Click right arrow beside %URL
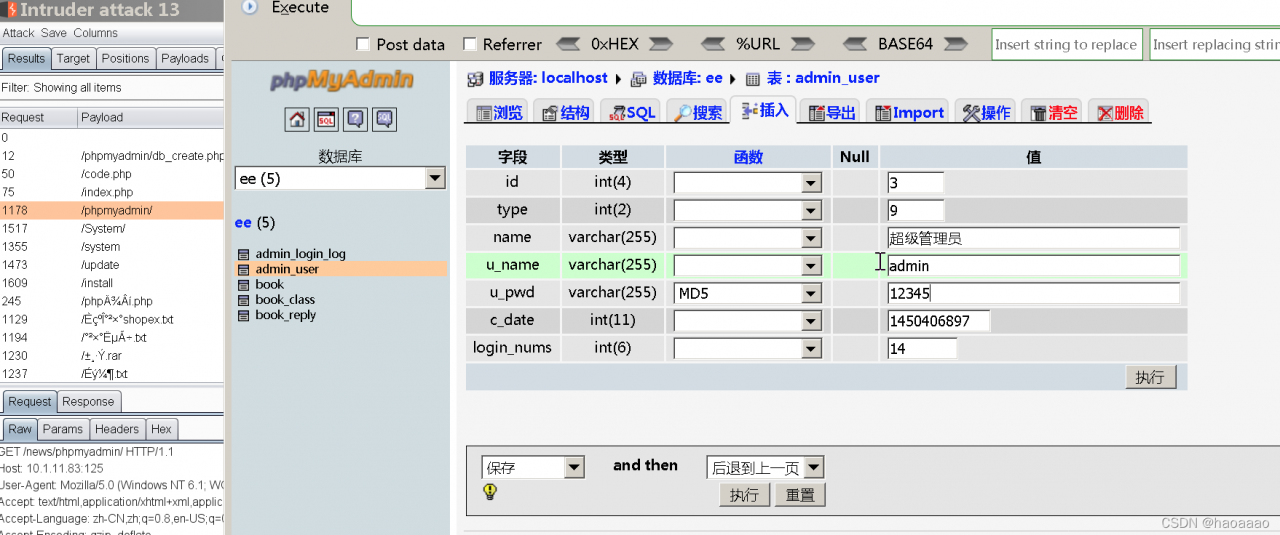Image resolution: width=1280 pixels, height=535 pixels. (801, 44)
